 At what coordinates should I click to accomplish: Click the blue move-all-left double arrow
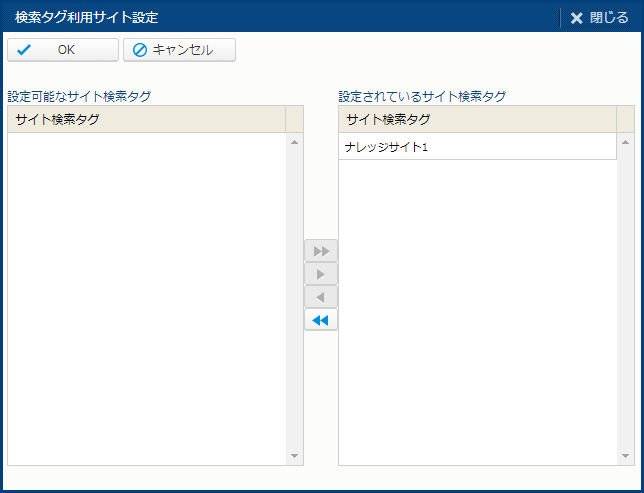tap(321, 321)
